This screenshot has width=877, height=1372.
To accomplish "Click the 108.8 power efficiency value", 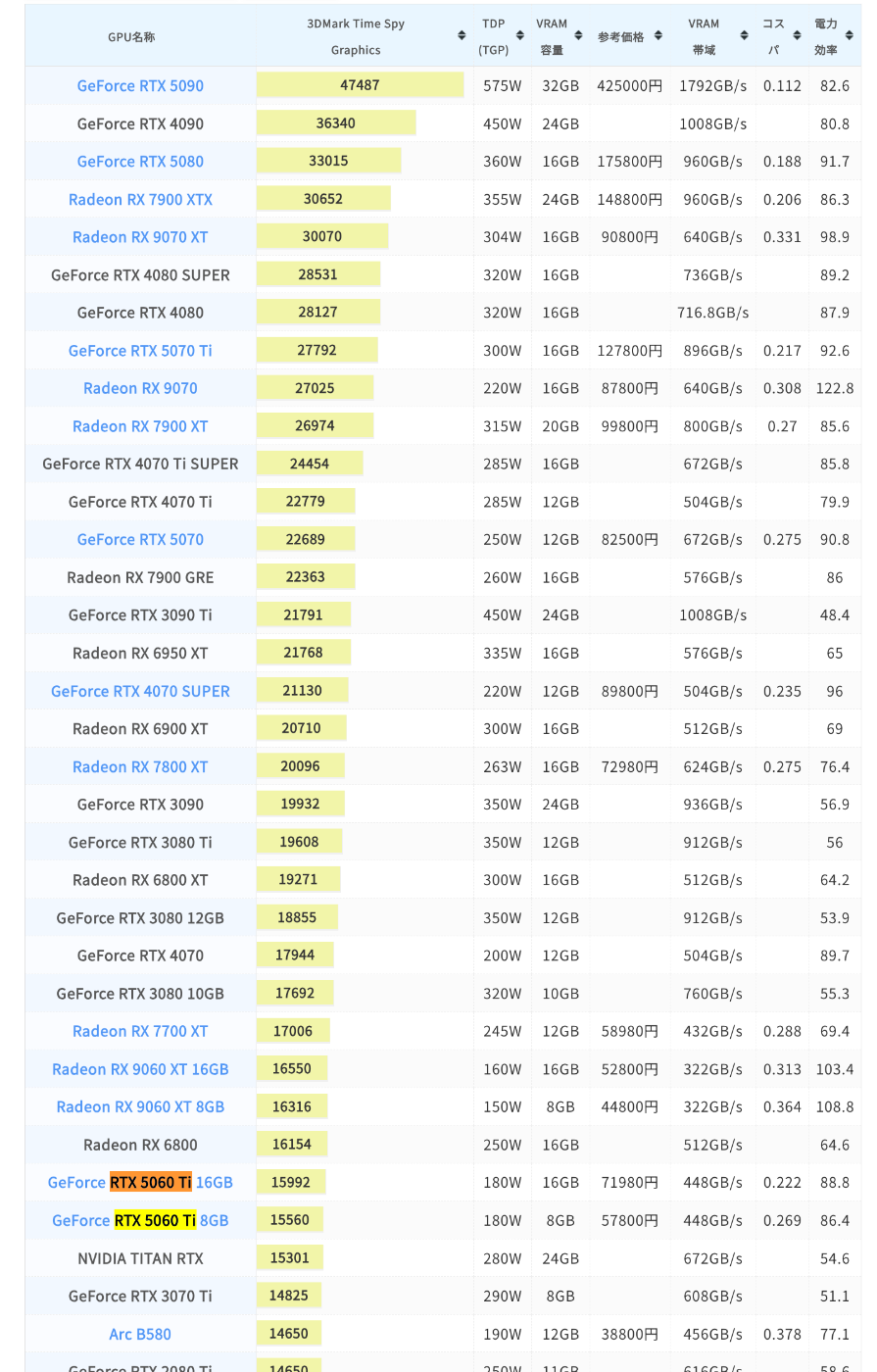I will point(835,1106).
